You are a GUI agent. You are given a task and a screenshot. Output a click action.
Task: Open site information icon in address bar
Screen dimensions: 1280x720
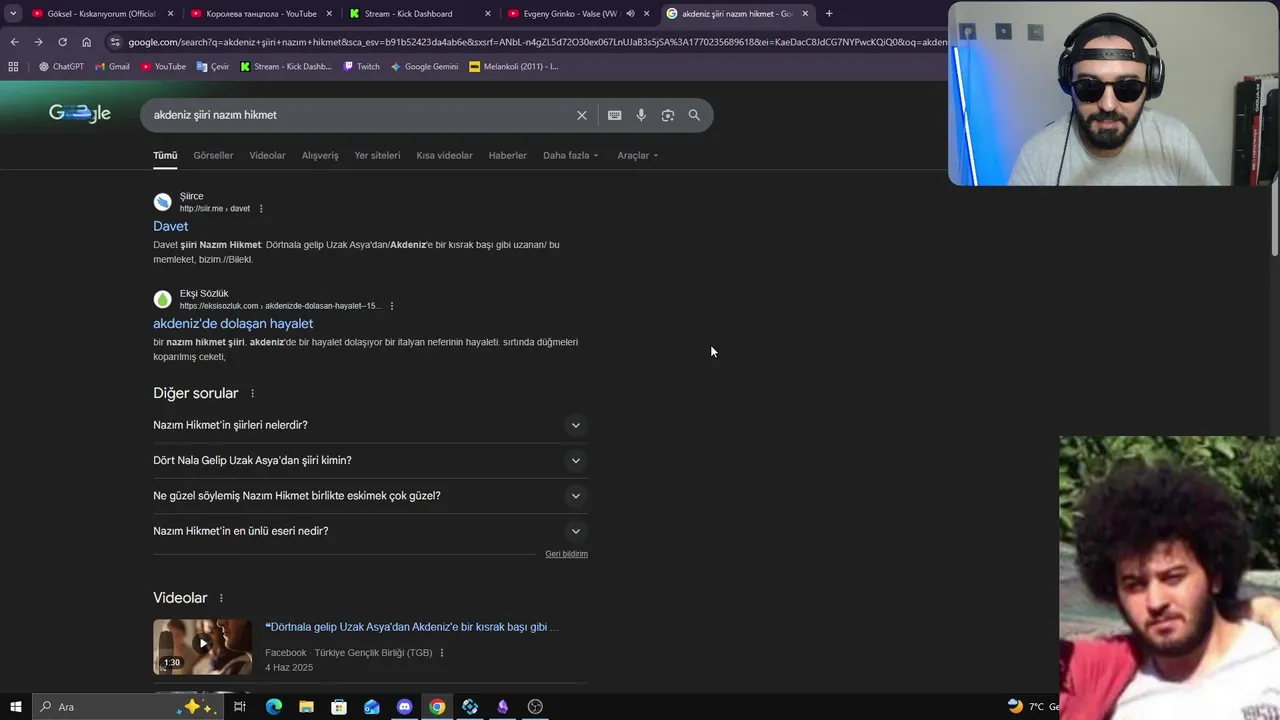coord(115,42)
